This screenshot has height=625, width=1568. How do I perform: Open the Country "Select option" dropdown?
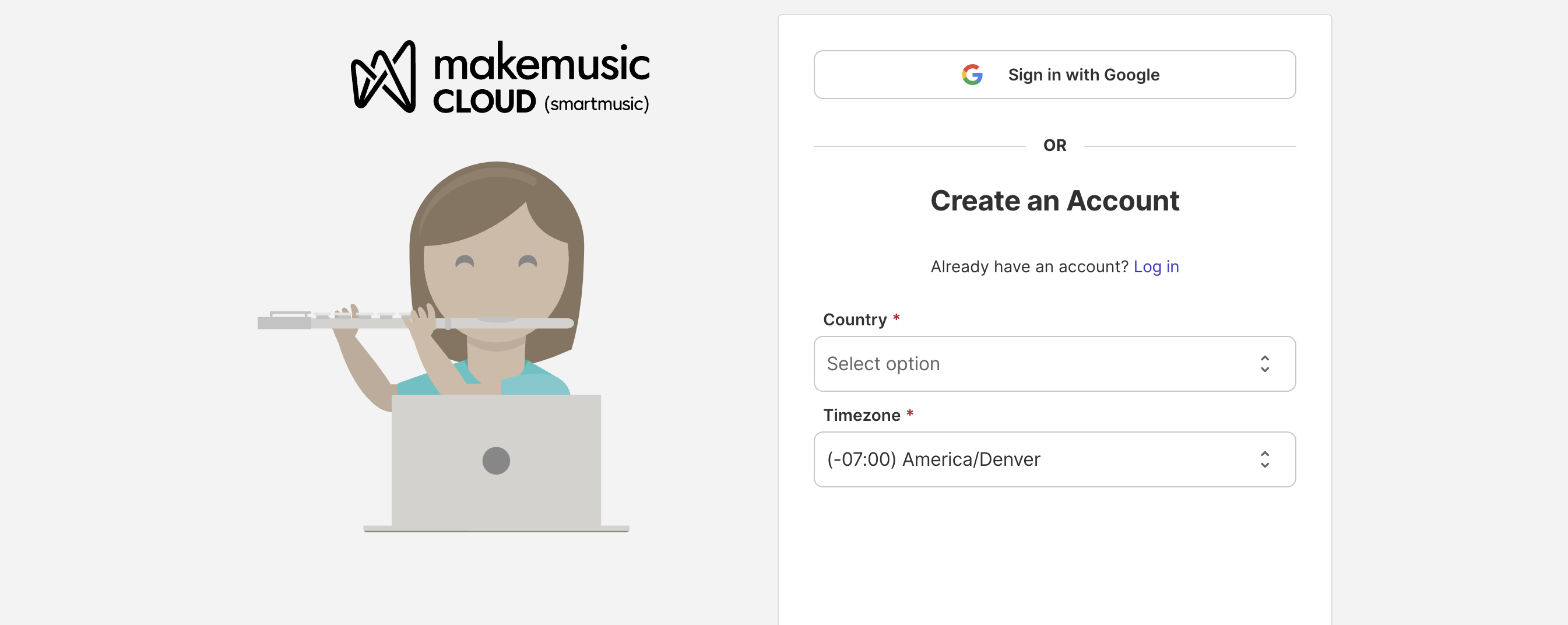(x=1035, y=364)
